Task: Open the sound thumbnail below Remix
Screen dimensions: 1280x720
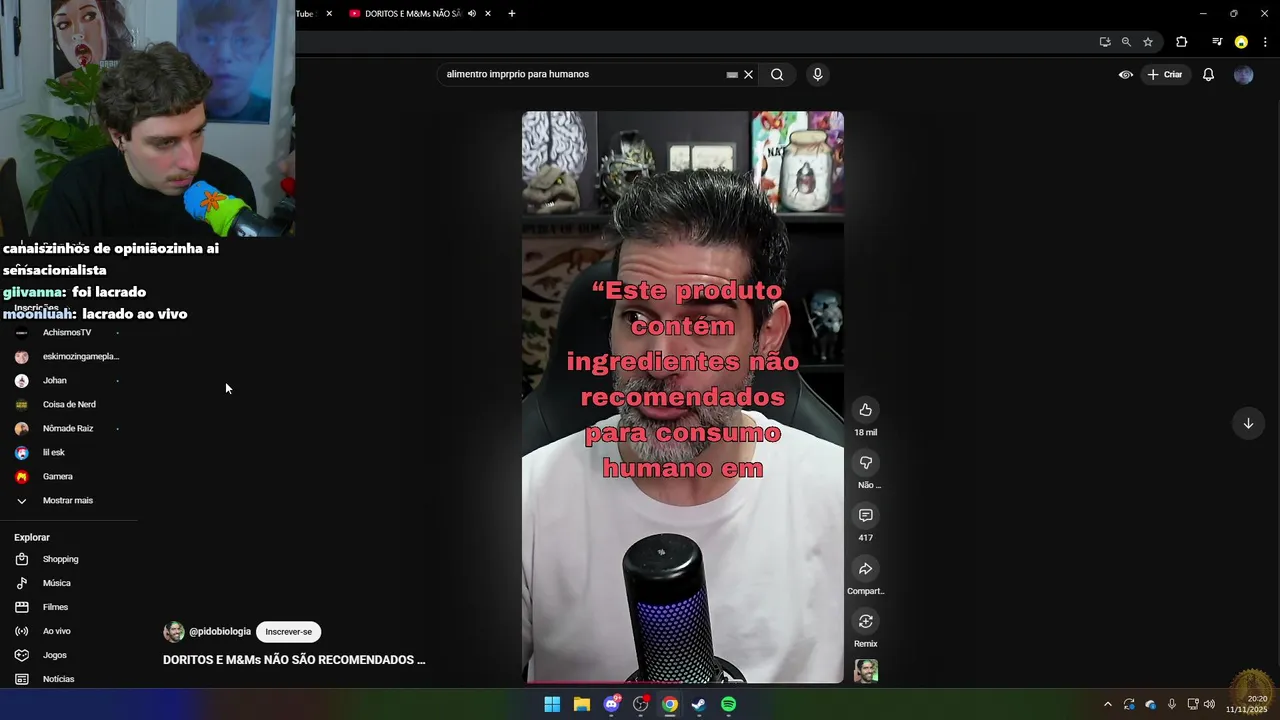Action: [x=866, y=671]
